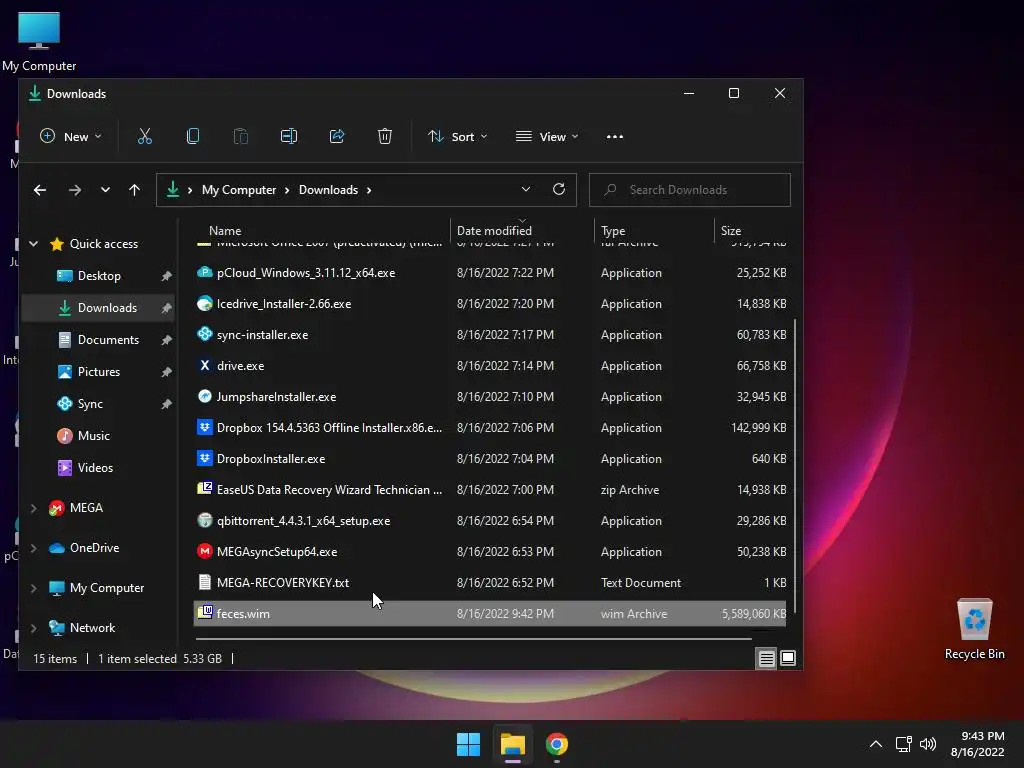The image size is (1024, 768).
Task: Open the View dropdown menu
Action: (x=547, y=136)
